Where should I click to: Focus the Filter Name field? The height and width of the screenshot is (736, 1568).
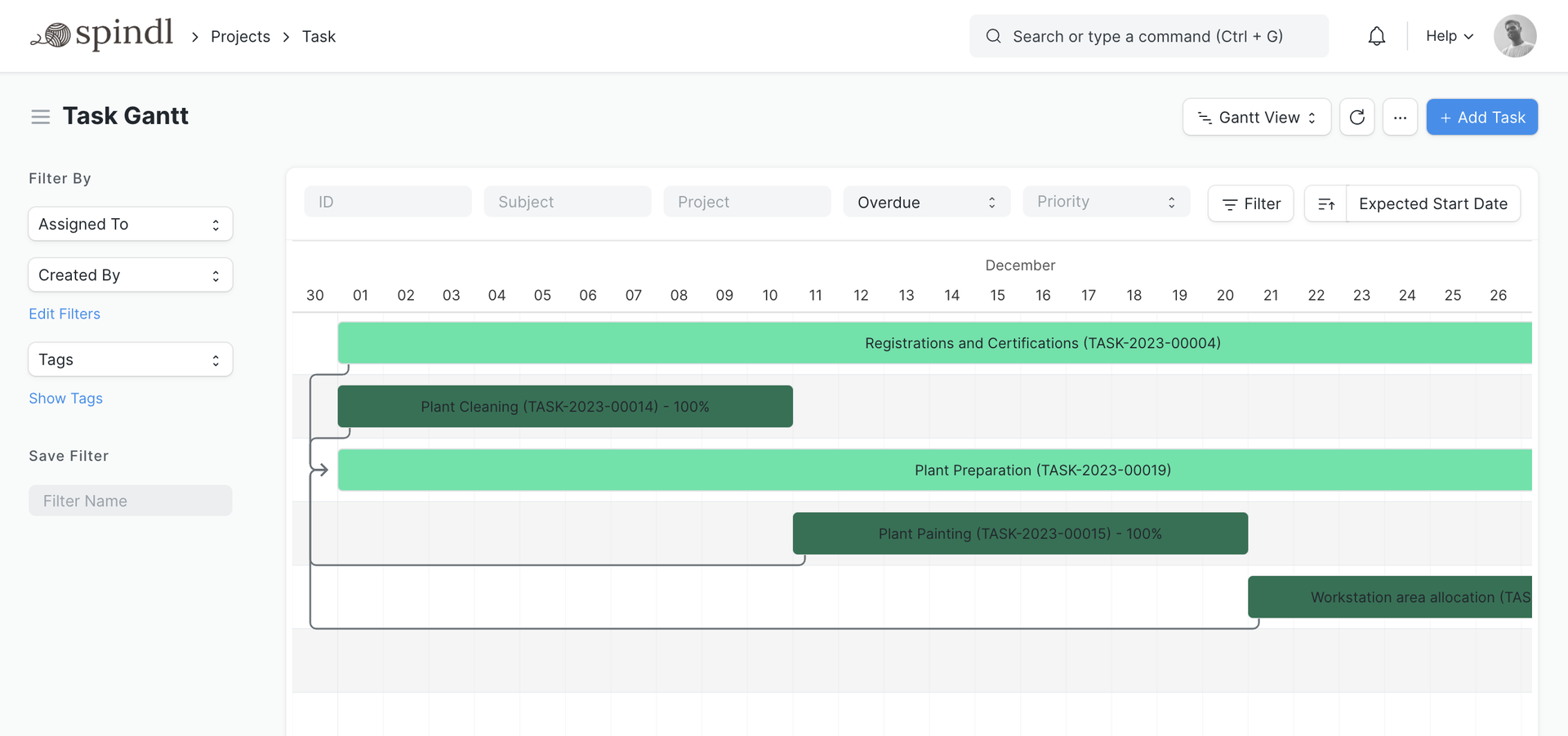(131, 501)
